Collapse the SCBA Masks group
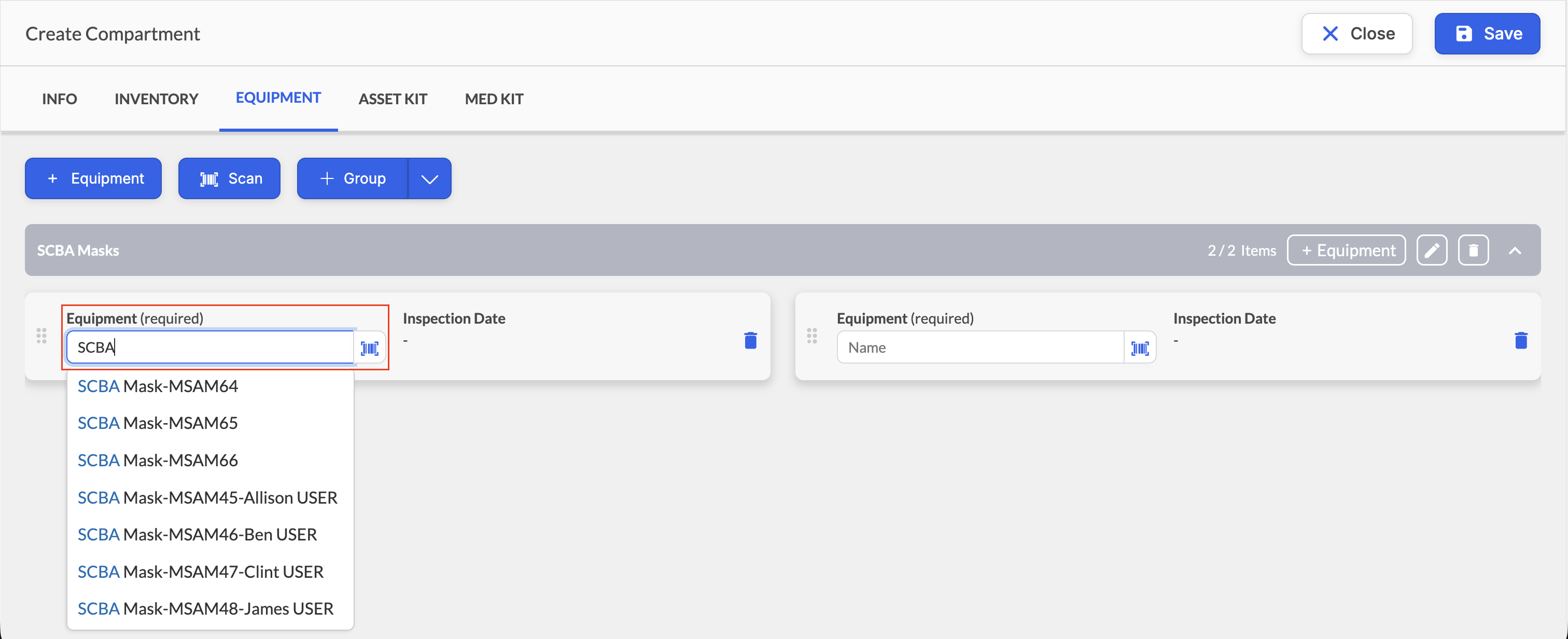This screenshot has width=1568, height=639. tap(1515, 251)
